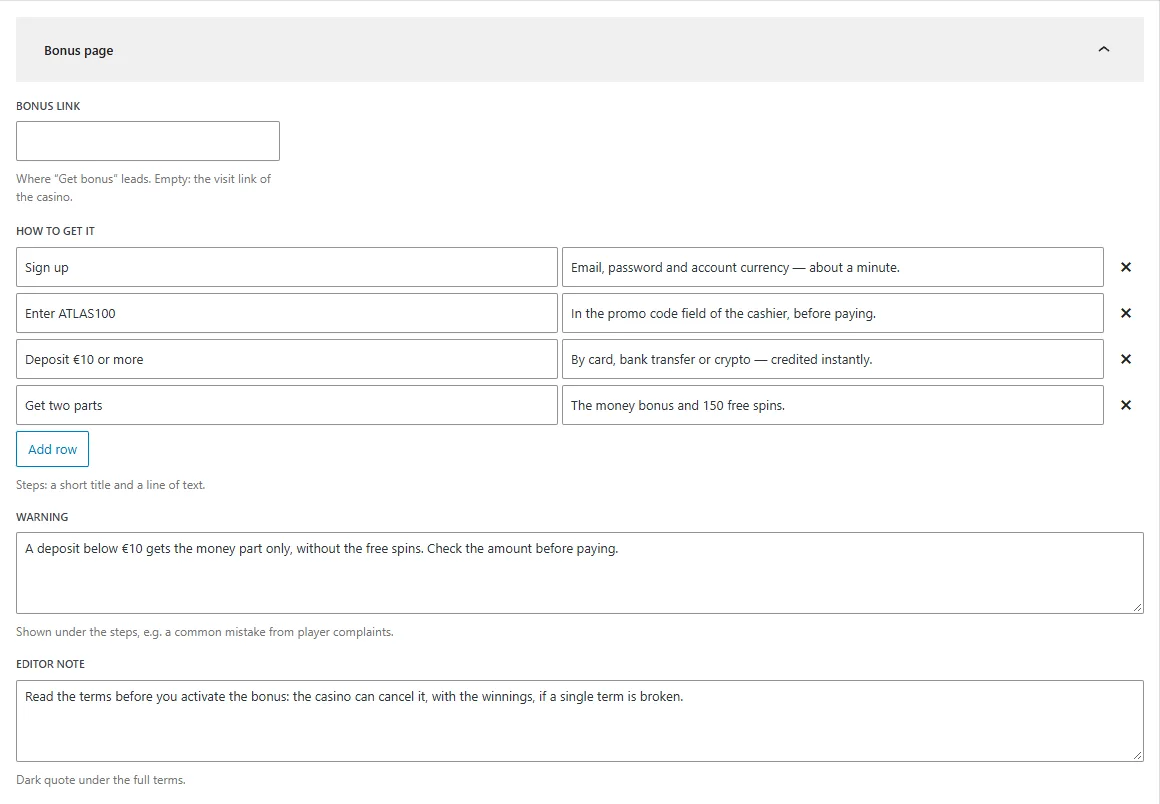Click the "Steps: a short title" hint text
The image size is (1160, 804).
(111, 485)
